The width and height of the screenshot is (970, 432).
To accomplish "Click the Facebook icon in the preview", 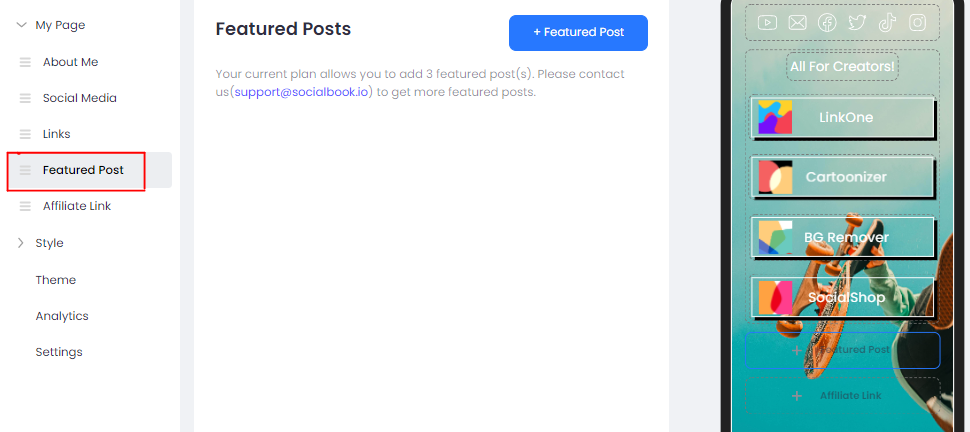I will point(827,22).
